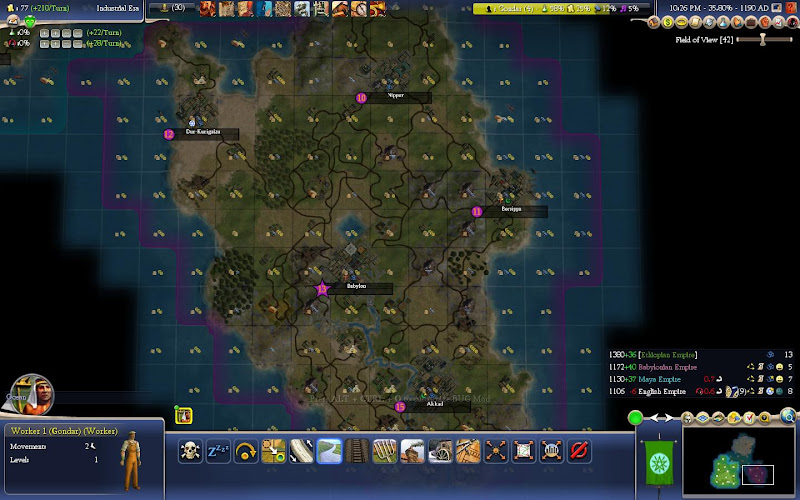Open the Foreign Advisor scroll icon

click(x=695, y=22)
